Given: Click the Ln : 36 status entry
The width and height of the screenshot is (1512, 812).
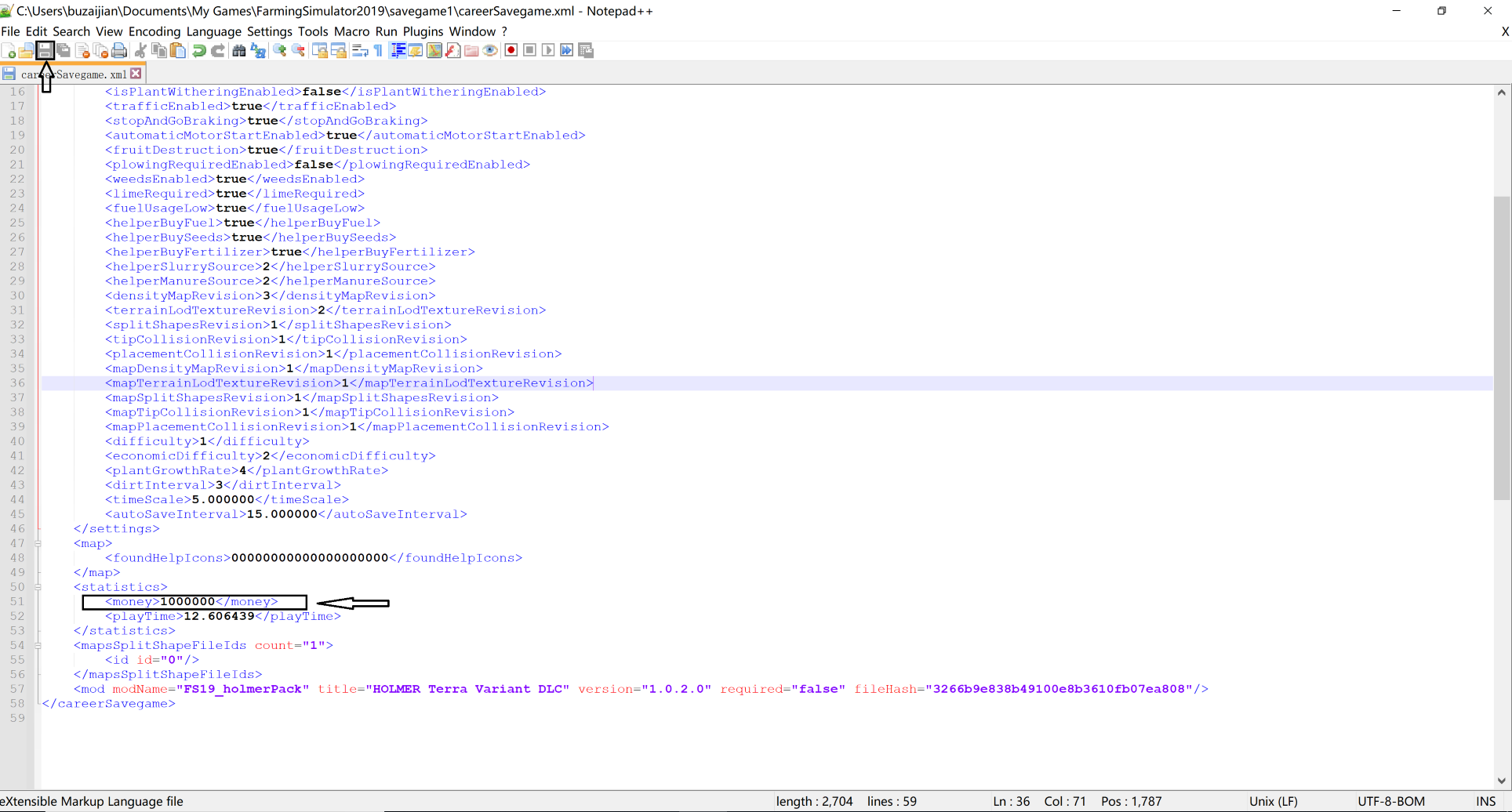Looking at the screenshot, I should pyautogui.click(x=1012, y=801).
